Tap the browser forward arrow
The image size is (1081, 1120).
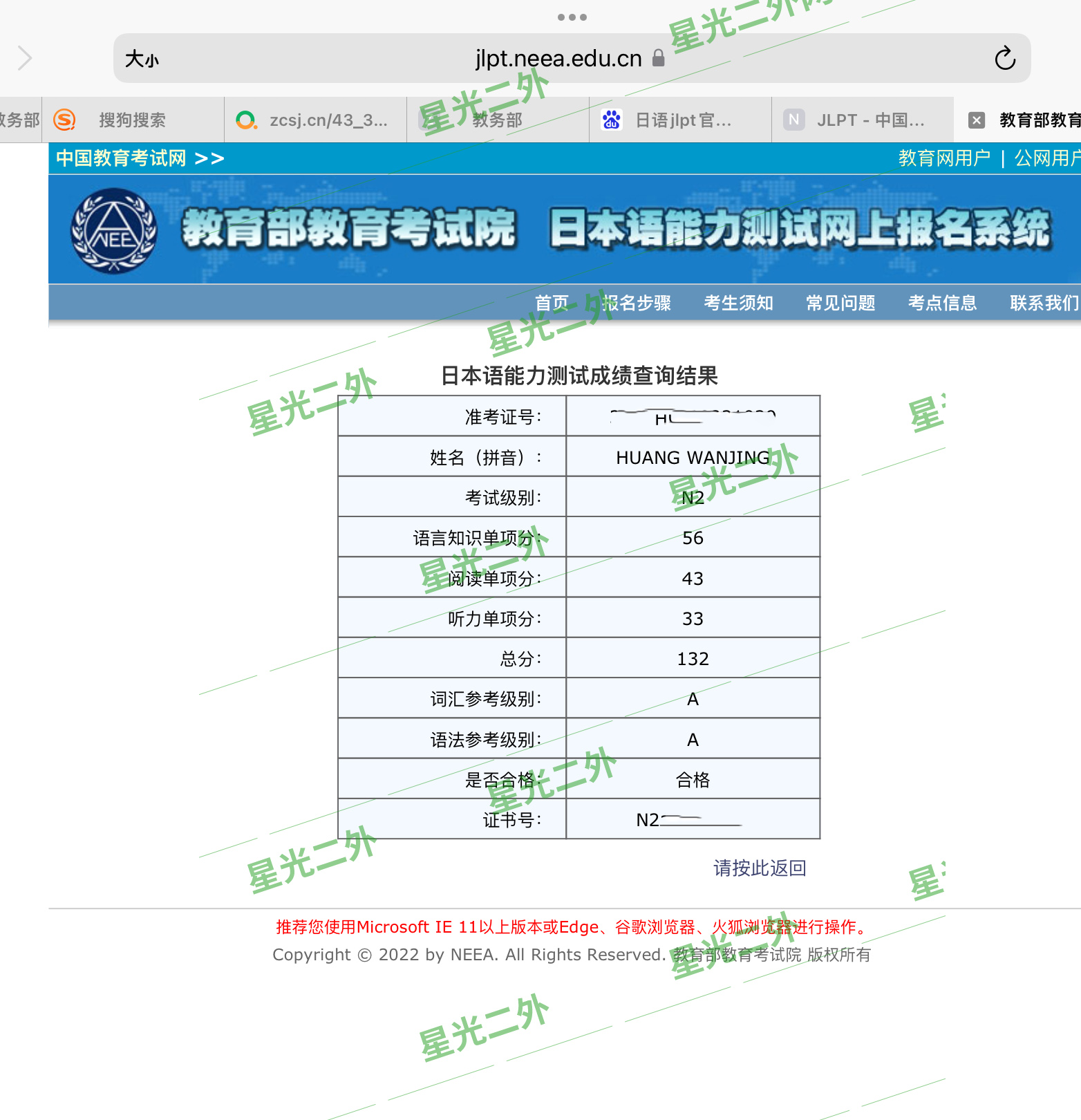(x=25, y=58)
